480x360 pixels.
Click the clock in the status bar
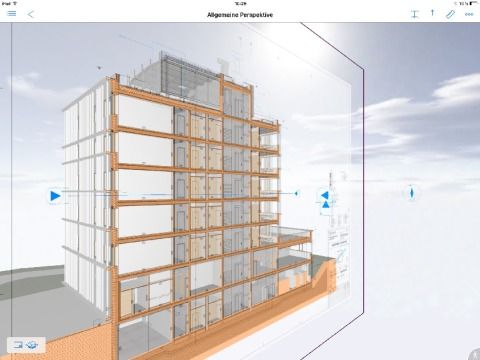240,4
